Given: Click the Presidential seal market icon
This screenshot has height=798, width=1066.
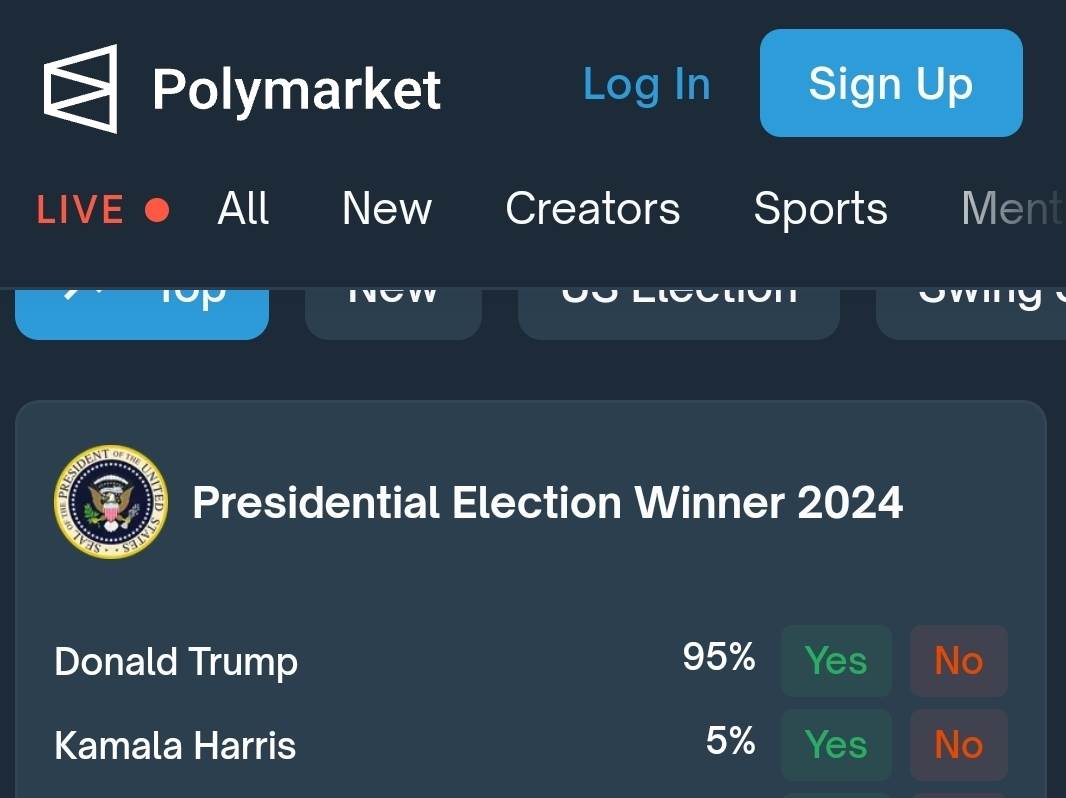Looking at the screenshot, I should [110, 502].
